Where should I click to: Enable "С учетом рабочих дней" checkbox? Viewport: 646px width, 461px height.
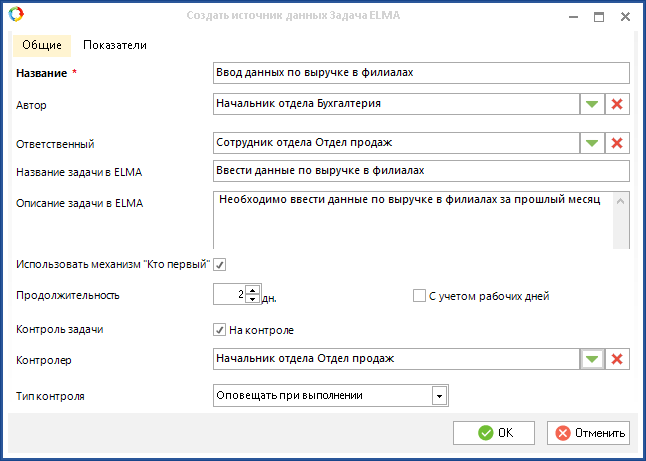tap(420, 296)
